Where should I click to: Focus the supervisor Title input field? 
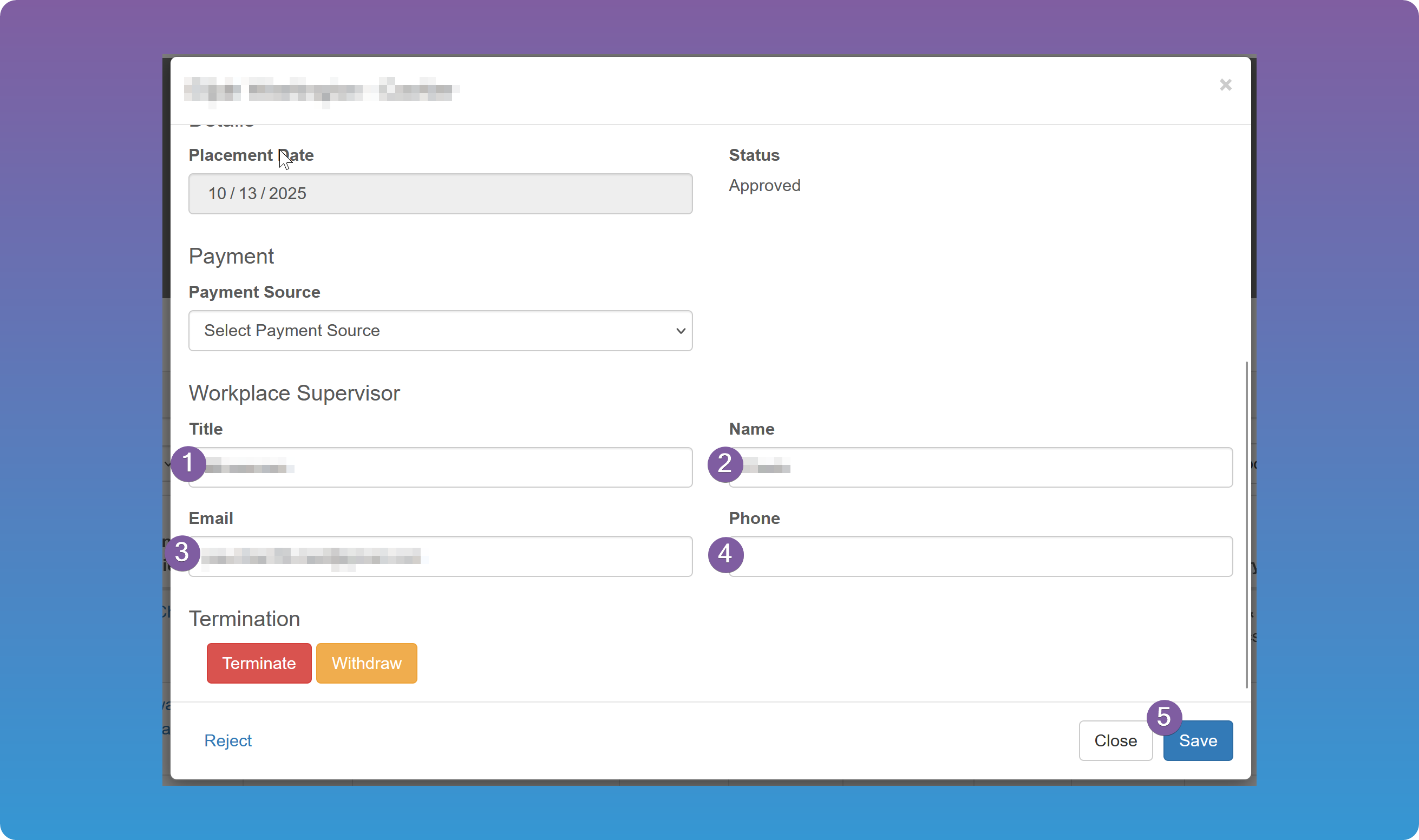440,468
